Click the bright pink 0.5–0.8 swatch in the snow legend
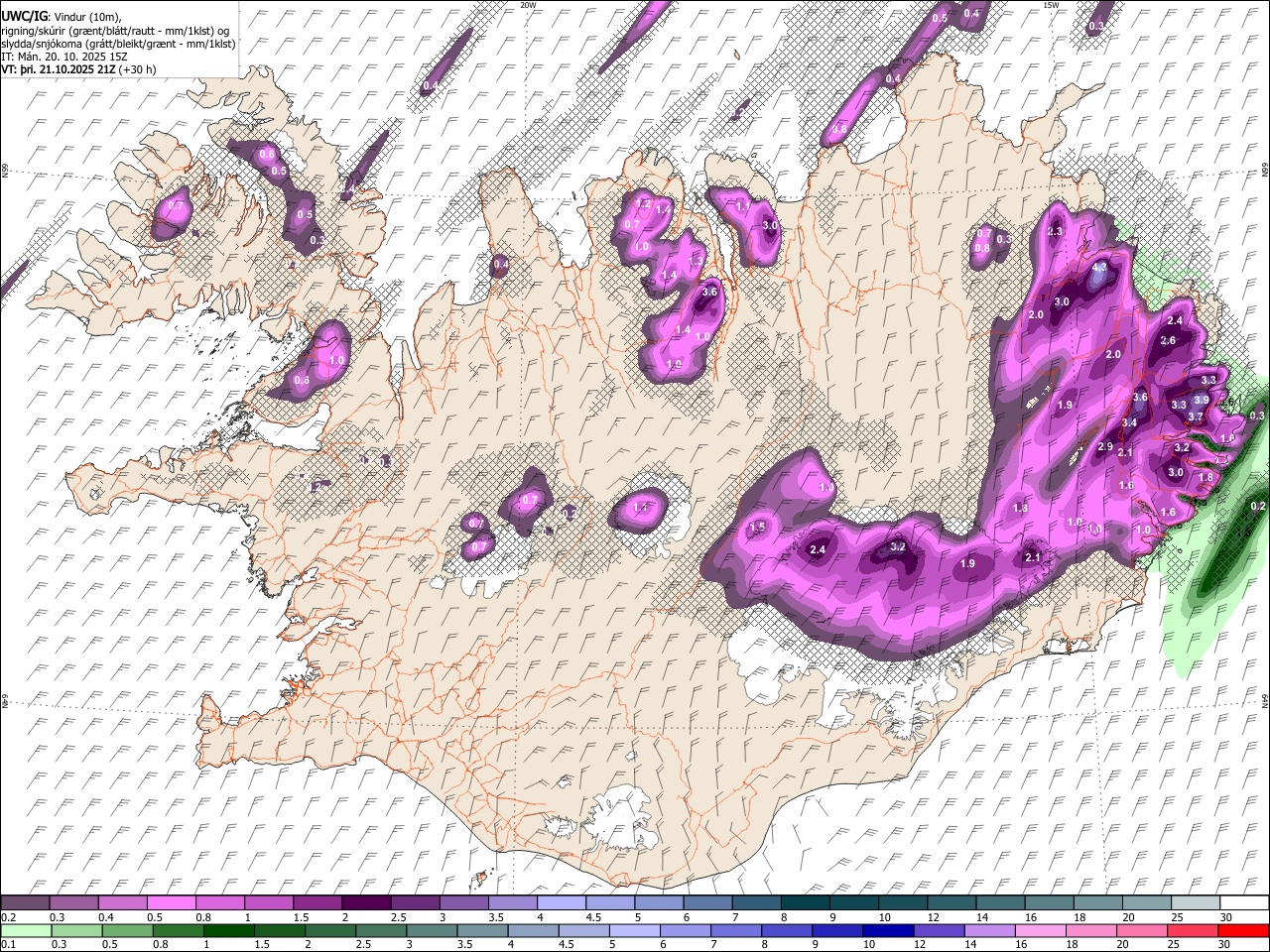1270x952 pixels. tap(171, 903)
